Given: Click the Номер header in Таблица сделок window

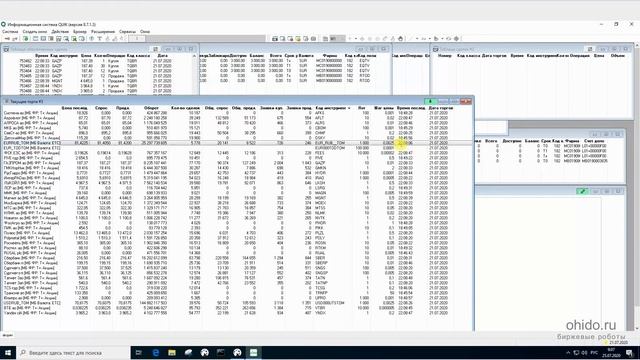Looking at the screenshot, I should point(444,56).
